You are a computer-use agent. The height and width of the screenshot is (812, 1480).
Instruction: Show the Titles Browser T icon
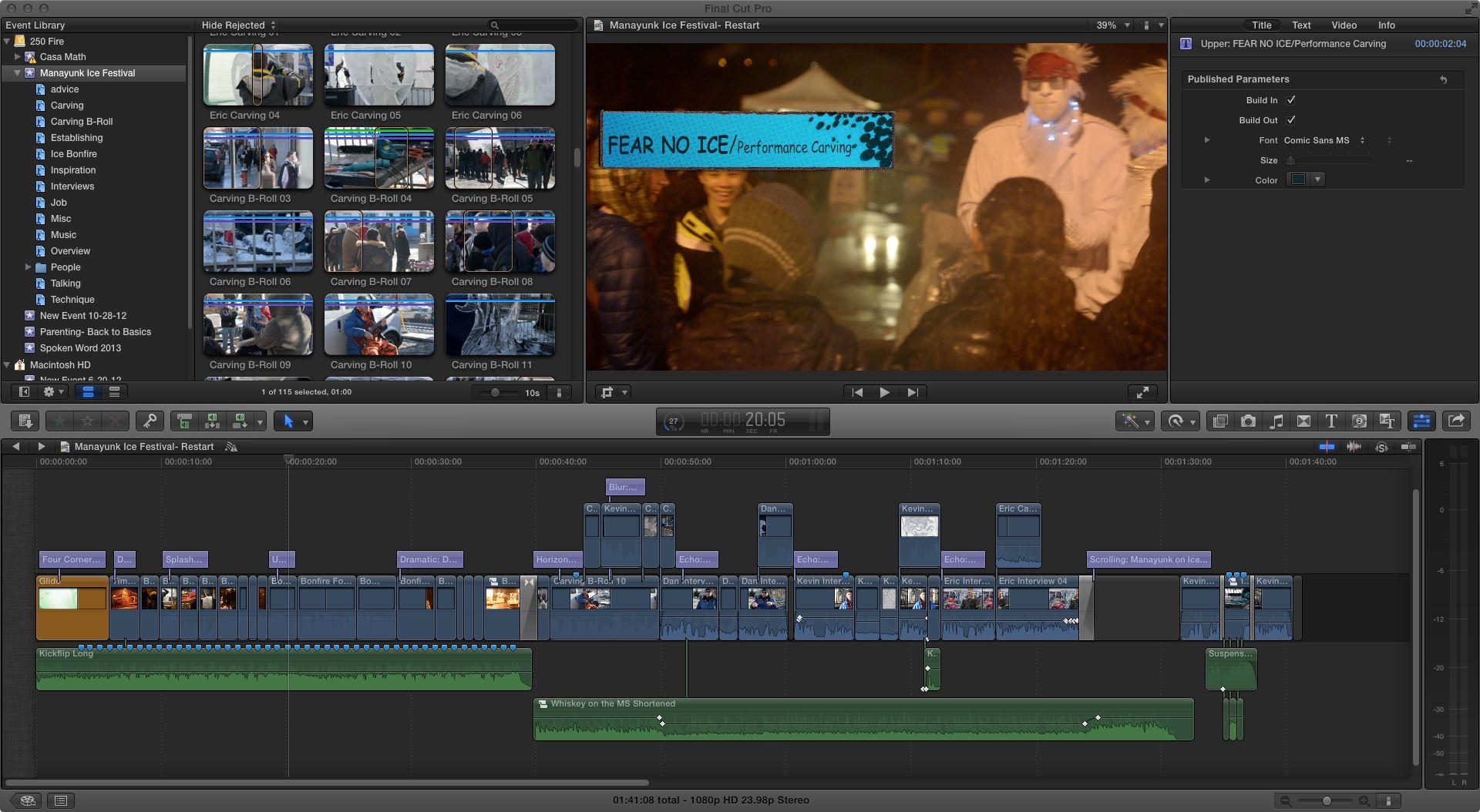(x=1331, y=421)
